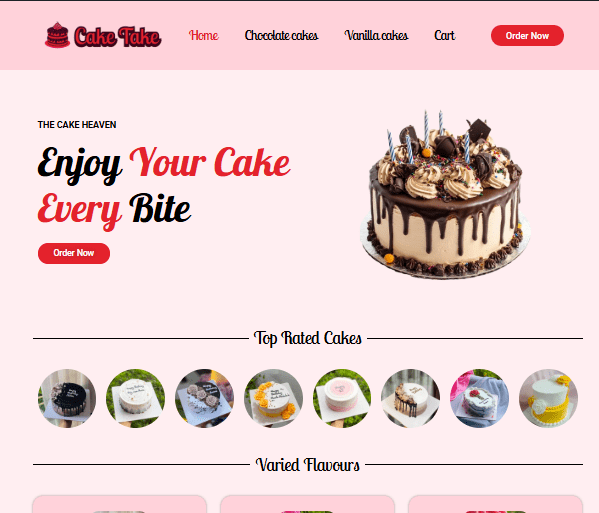Click the Order Now button in header
Image resolution: width=599 pixels, height=513 pixels.
(527, 36)
